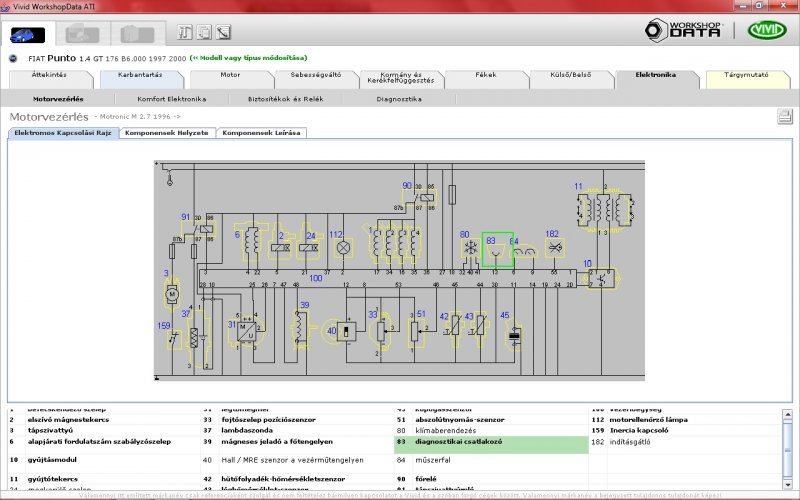Image resolution: width=800 pixels, height=500 pixels.
Task: Click the green Vivid logo
Action: pos(767,30)
